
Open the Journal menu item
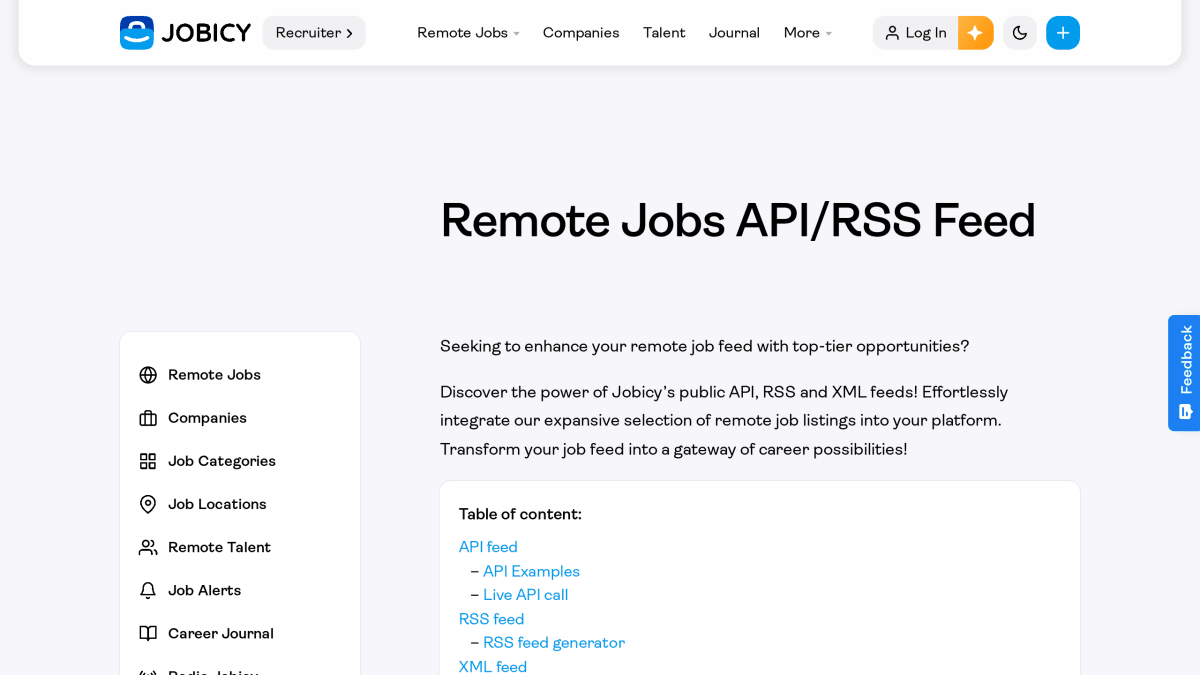734,33
